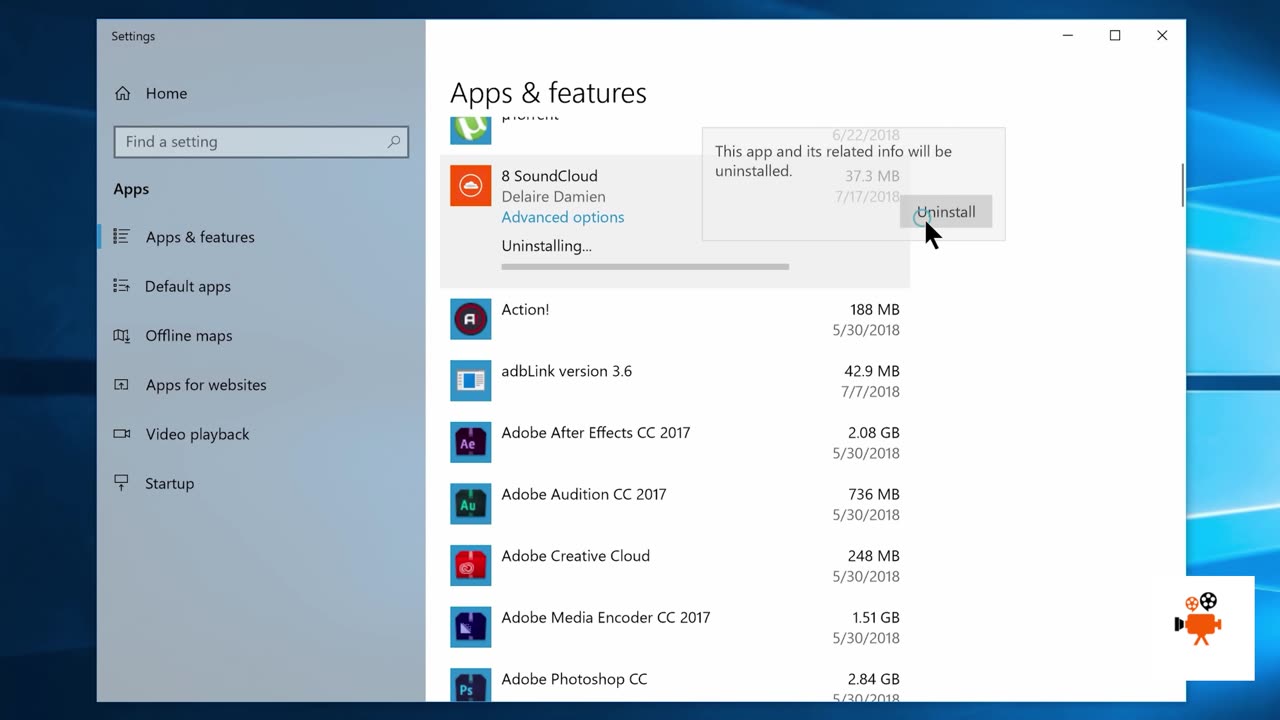Select the Offline maps sidebar icon
The height and width of the screenshot is (720, 1280).
[x=122, y=336]
